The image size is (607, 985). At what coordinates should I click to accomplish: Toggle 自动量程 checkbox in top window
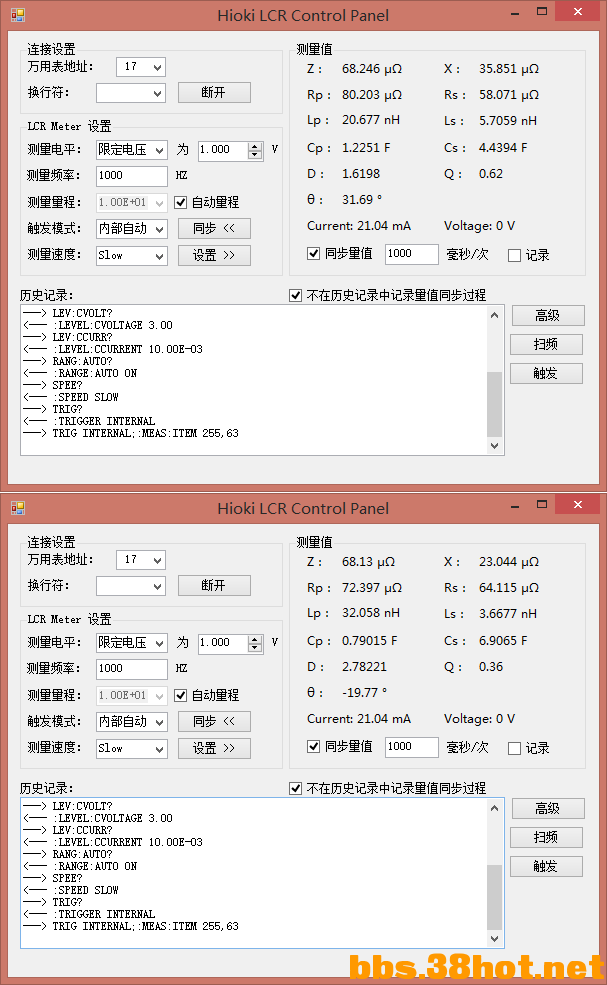pos(181,202)
